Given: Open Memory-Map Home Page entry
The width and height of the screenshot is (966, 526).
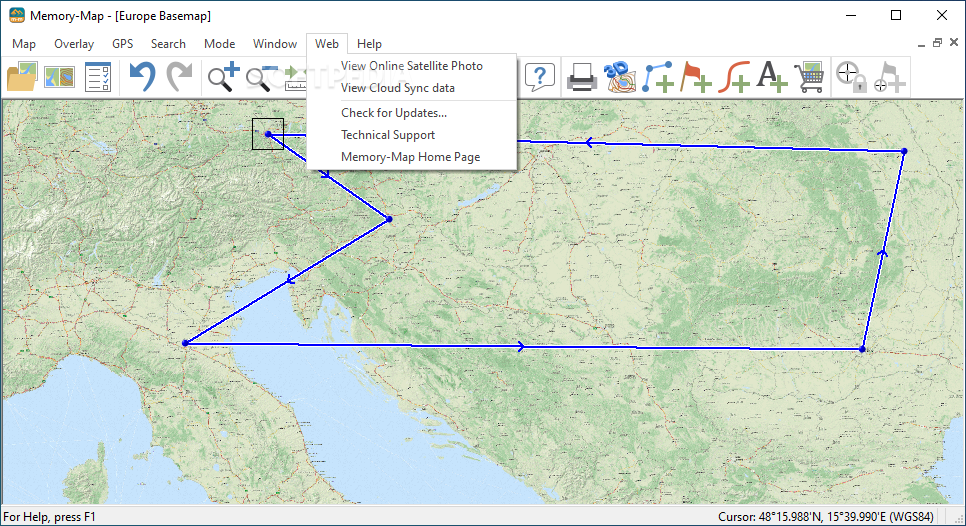Looking at the screenshot, I should (x=412, y=157).
